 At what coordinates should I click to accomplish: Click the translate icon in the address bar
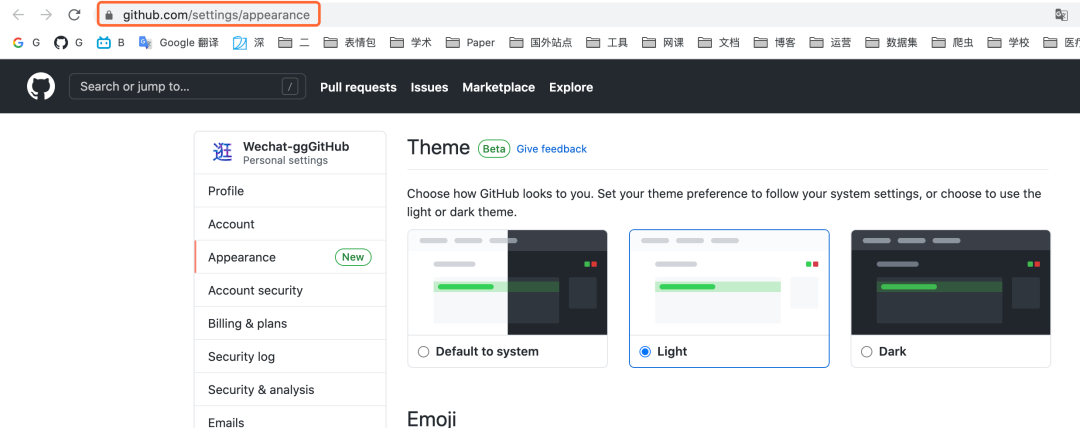(x=1061, y=14)
